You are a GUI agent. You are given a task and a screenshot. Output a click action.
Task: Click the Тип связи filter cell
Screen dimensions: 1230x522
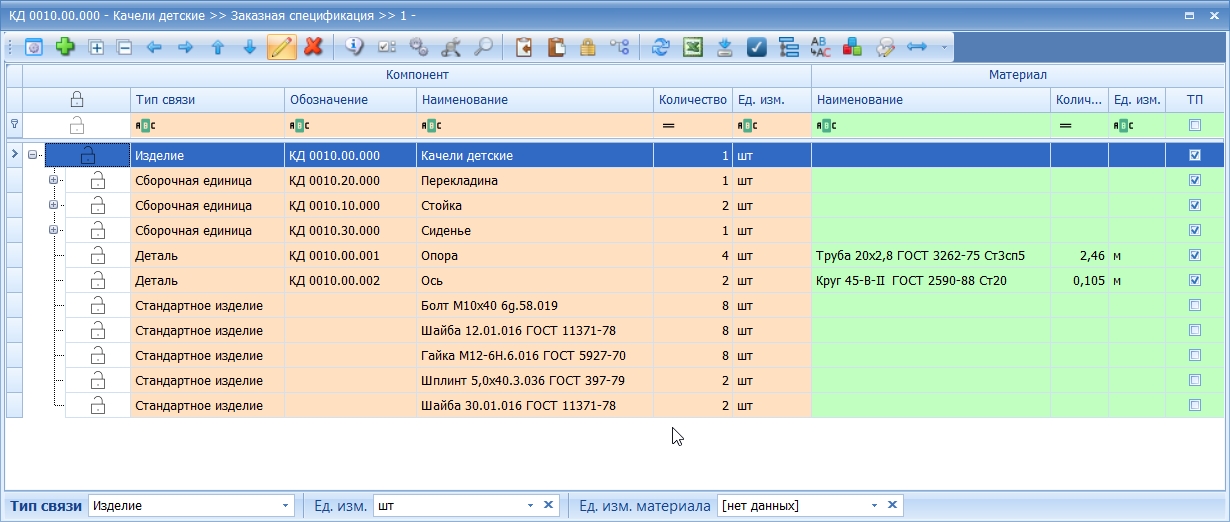pyautogui.click(x=207, y=125)
